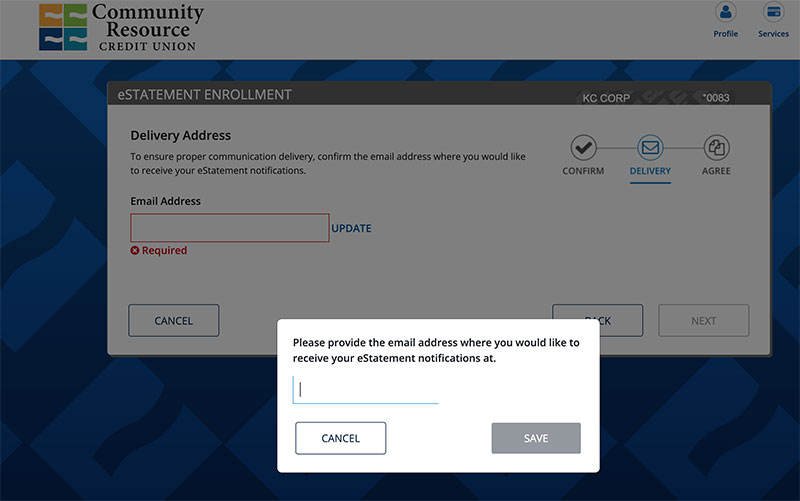
Task: Click the UPDATE link beside email field
Action: (352, 228)
